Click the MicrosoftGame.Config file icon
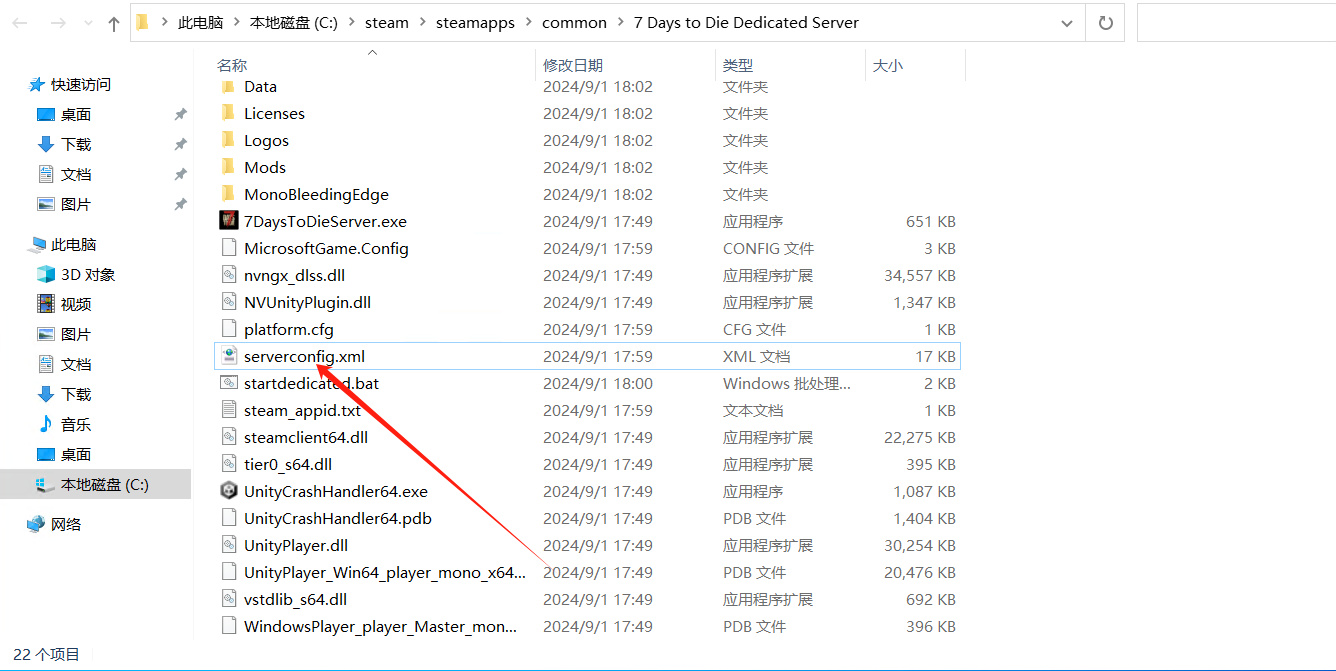The width and height of the screenshot is (1336, 671). click(229, 248)
